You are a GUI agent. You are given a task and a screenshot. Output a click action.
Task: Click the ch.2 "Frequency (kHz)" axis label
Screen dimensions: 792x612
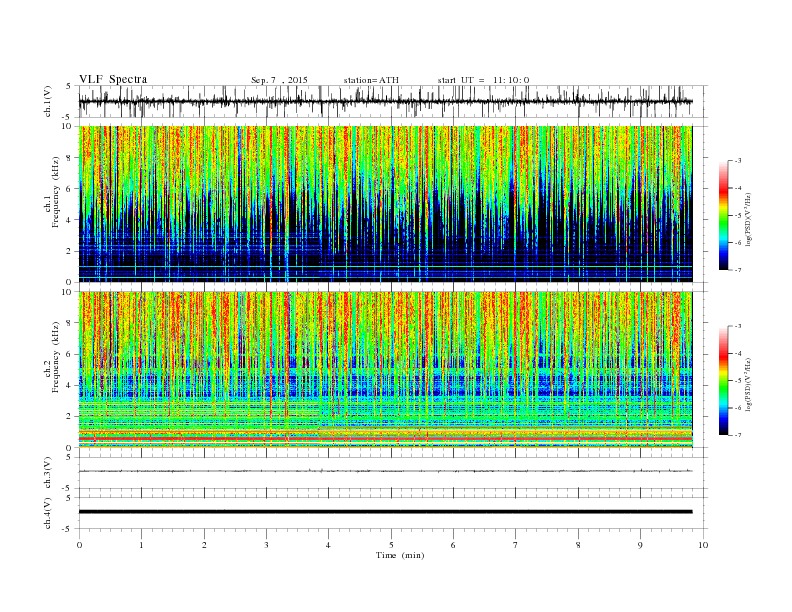click(x=56, y=358)
